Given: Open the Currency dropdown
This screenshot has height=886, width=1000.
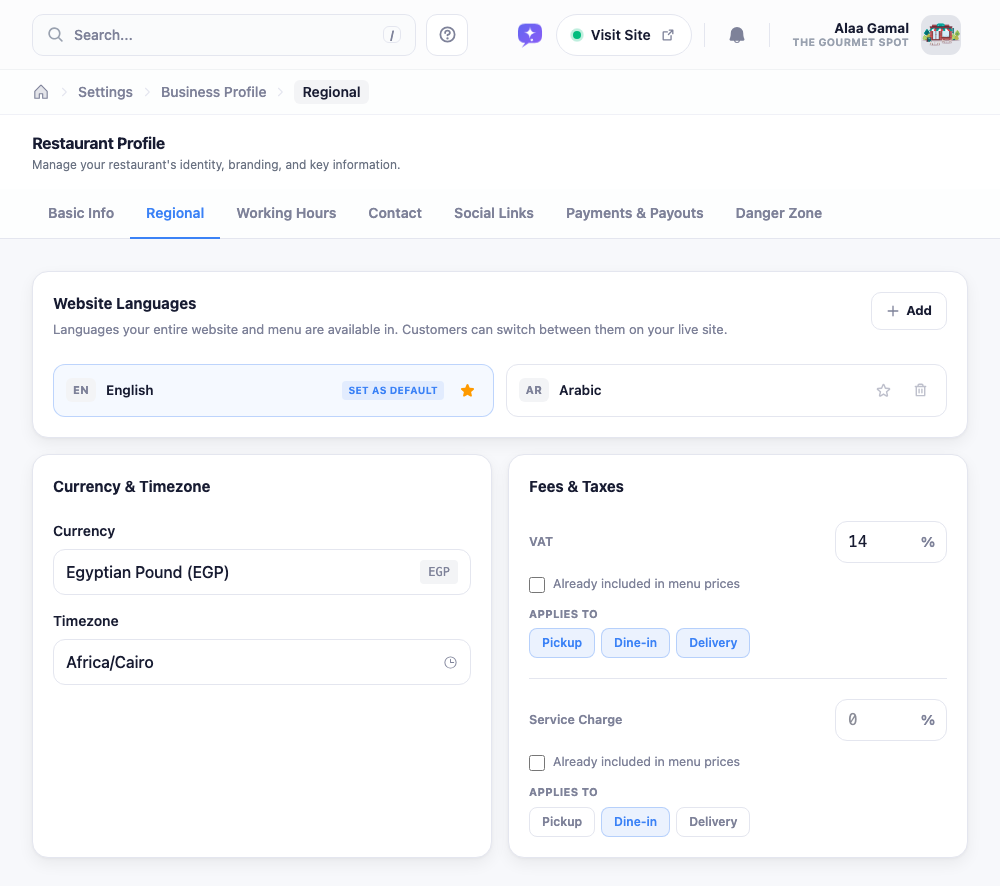Looking at the screenshot, I should 261,572.
